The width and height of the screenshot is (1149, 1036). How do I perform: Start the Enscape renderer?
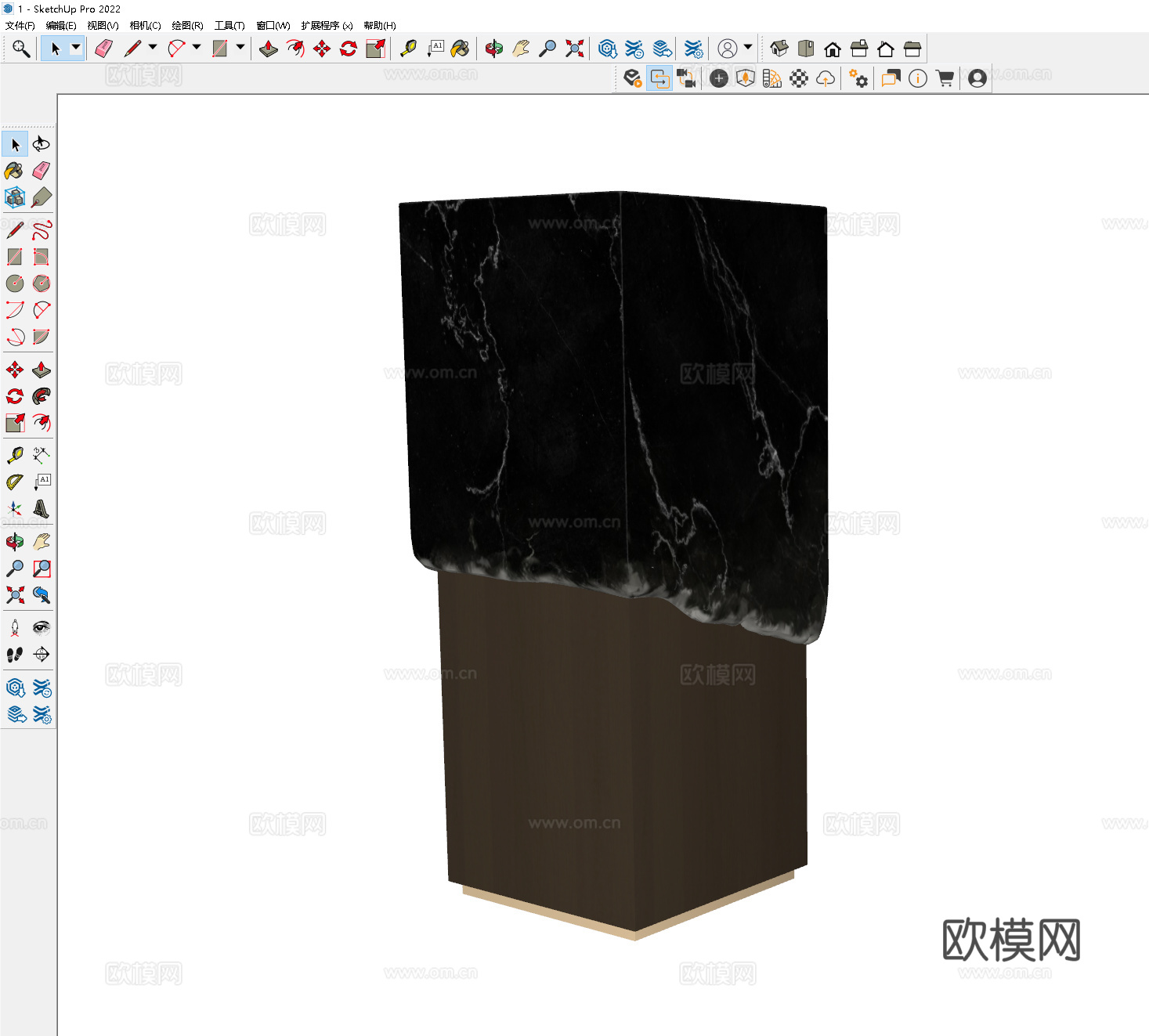pos(633,78)
